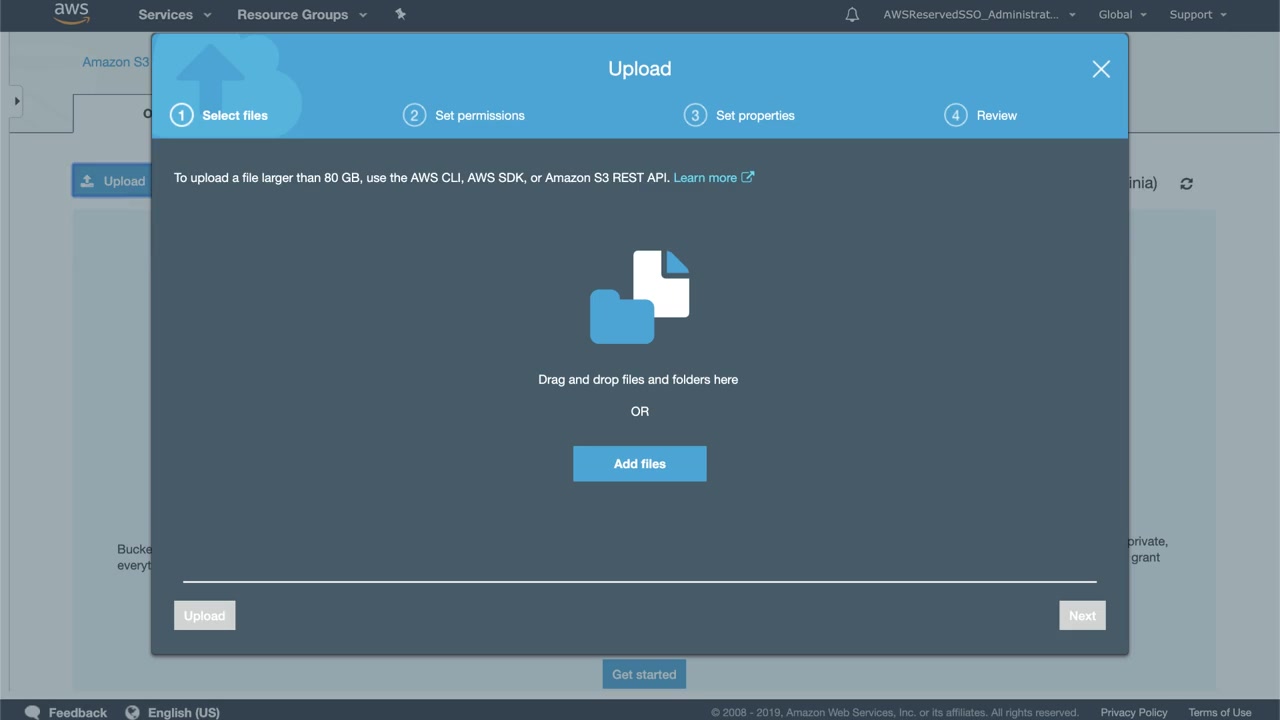Open the Resource Groups dropdown
Image resolution: width=1280 pixels, height=720 pixels.
tap(302, 15)
